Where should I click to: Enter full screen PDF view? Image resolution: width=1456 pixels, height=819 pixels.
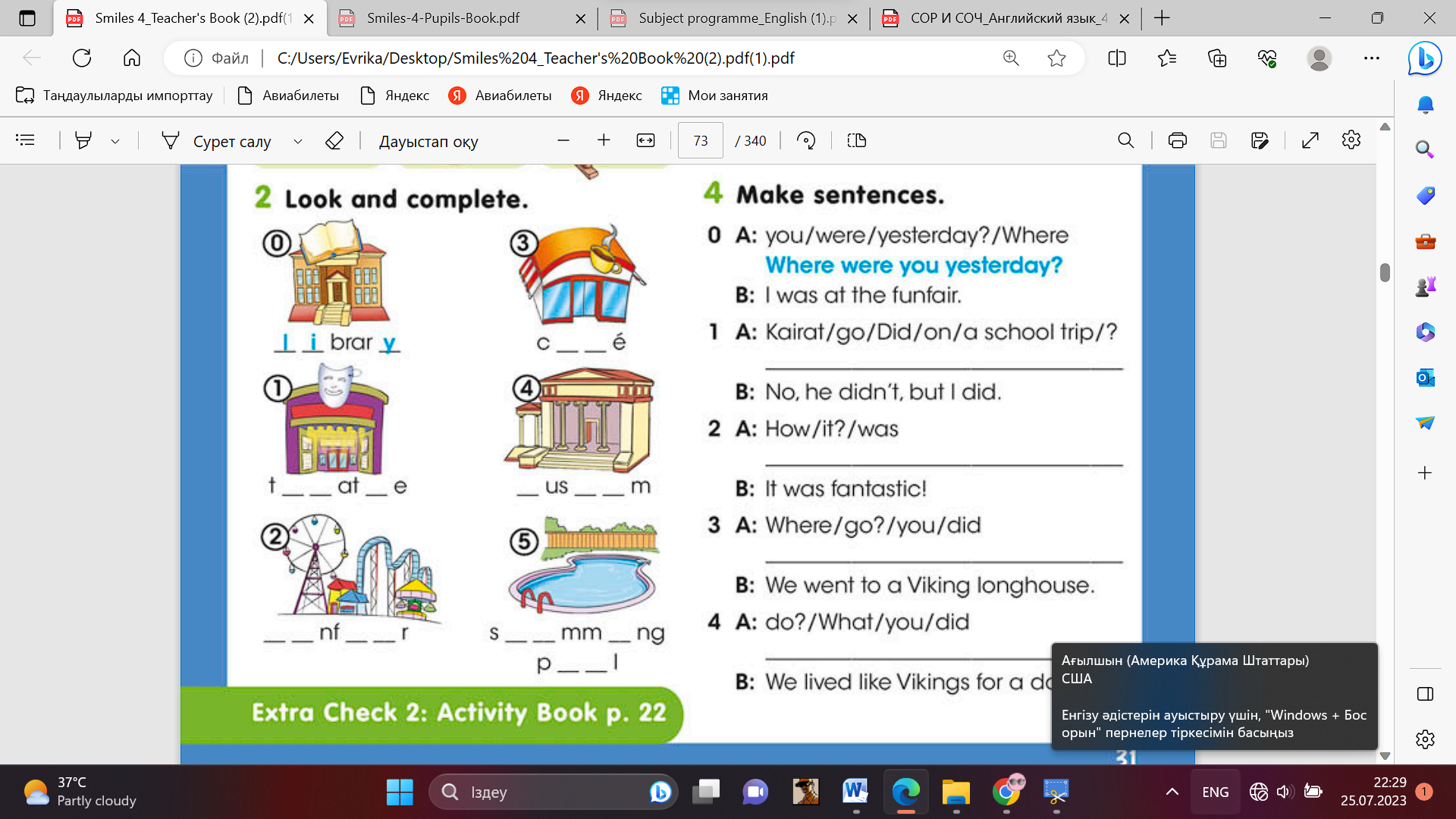1310,140
